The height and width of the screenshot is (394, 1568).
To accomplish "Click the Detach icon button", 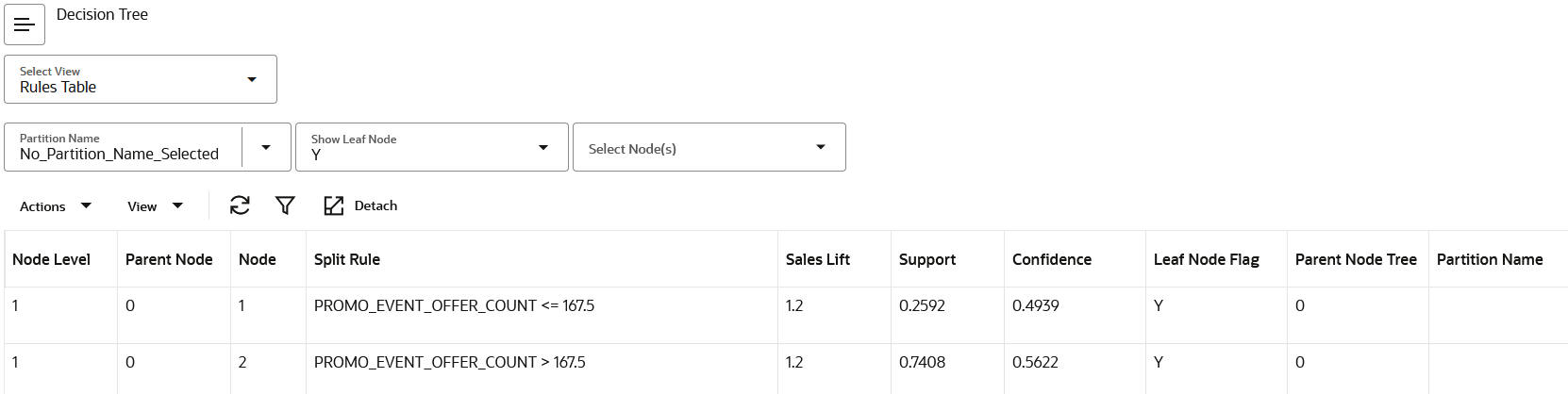I will point(360,205).
